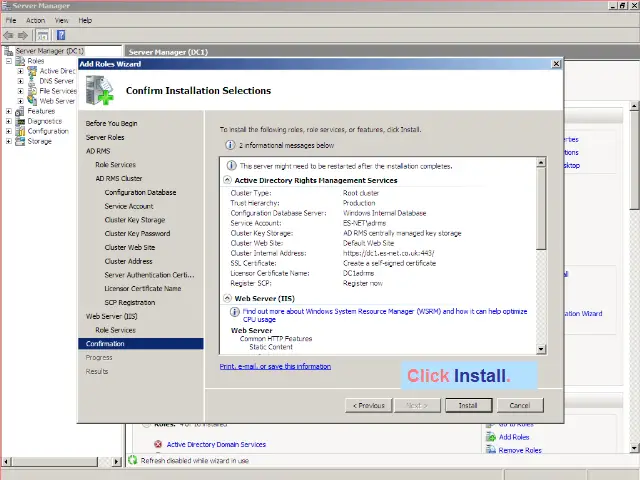The image size is (640, 480).
Task: Go to Cluster Web Site wizard step
Action: [x=130, y=247]
